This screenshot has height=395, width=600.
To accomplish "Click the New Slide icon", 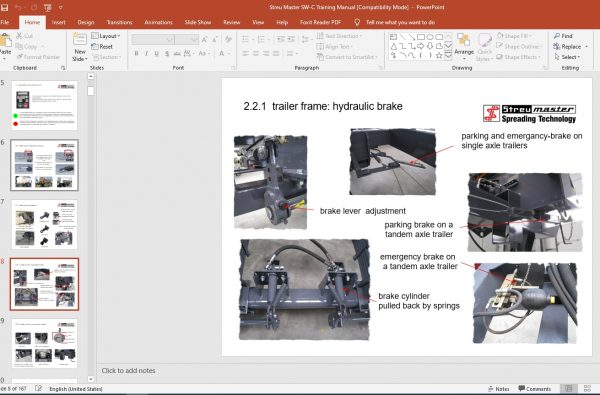I will click(x=80, y=39).
